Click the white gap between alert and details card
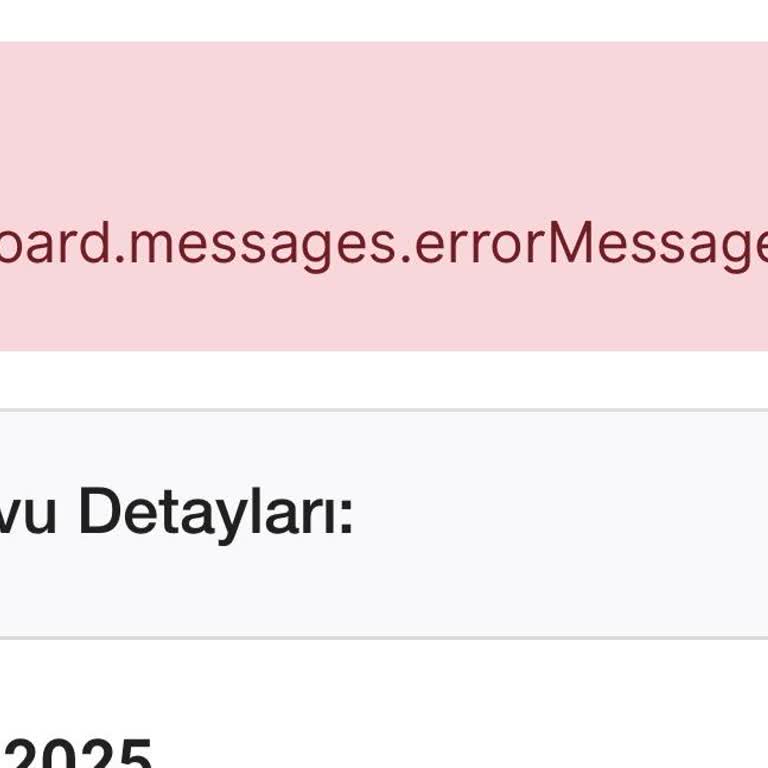Screen dimensions: 768x768 (384, 379)
